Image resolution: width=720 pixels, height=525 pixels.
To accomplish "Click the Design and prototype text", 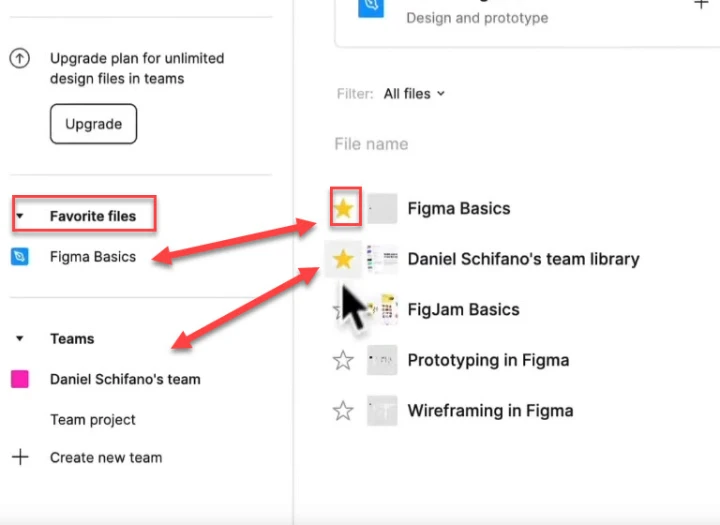I will tap(477, 18).
